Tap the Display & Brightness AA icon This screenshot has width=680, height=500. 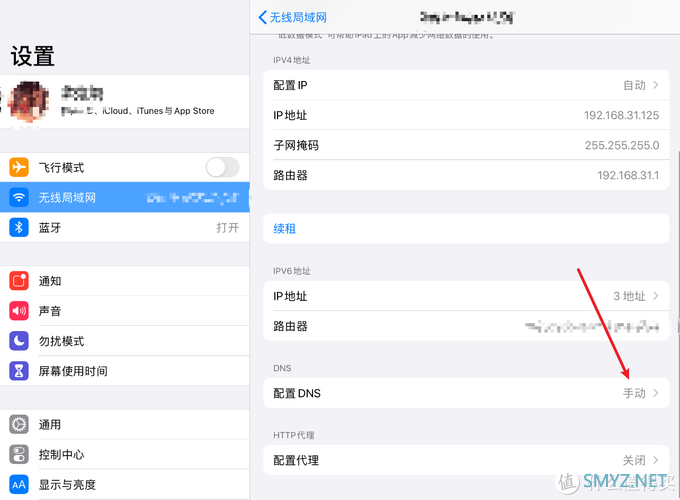19,485
